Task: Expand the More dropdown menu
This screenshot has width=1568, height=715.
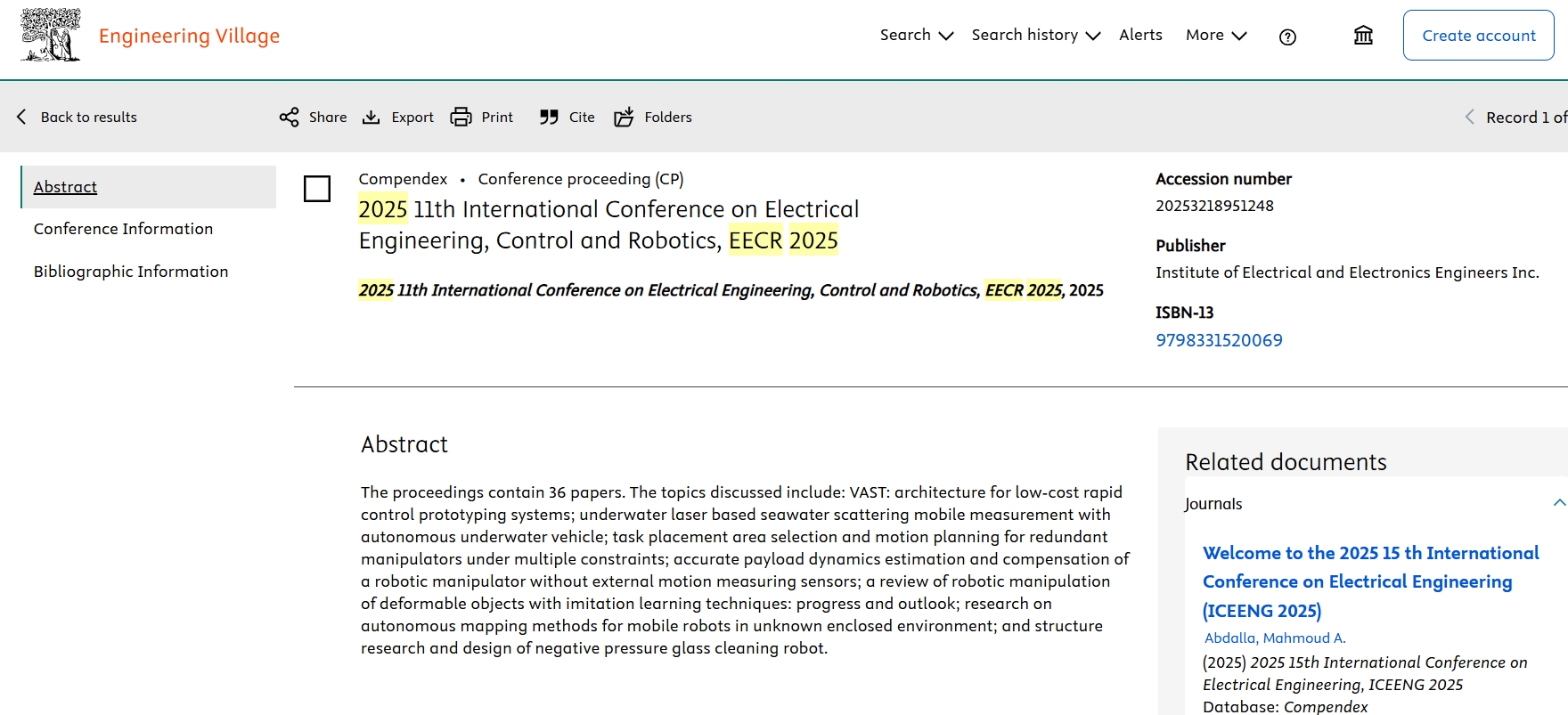Action: click(x=1216, y=35)
